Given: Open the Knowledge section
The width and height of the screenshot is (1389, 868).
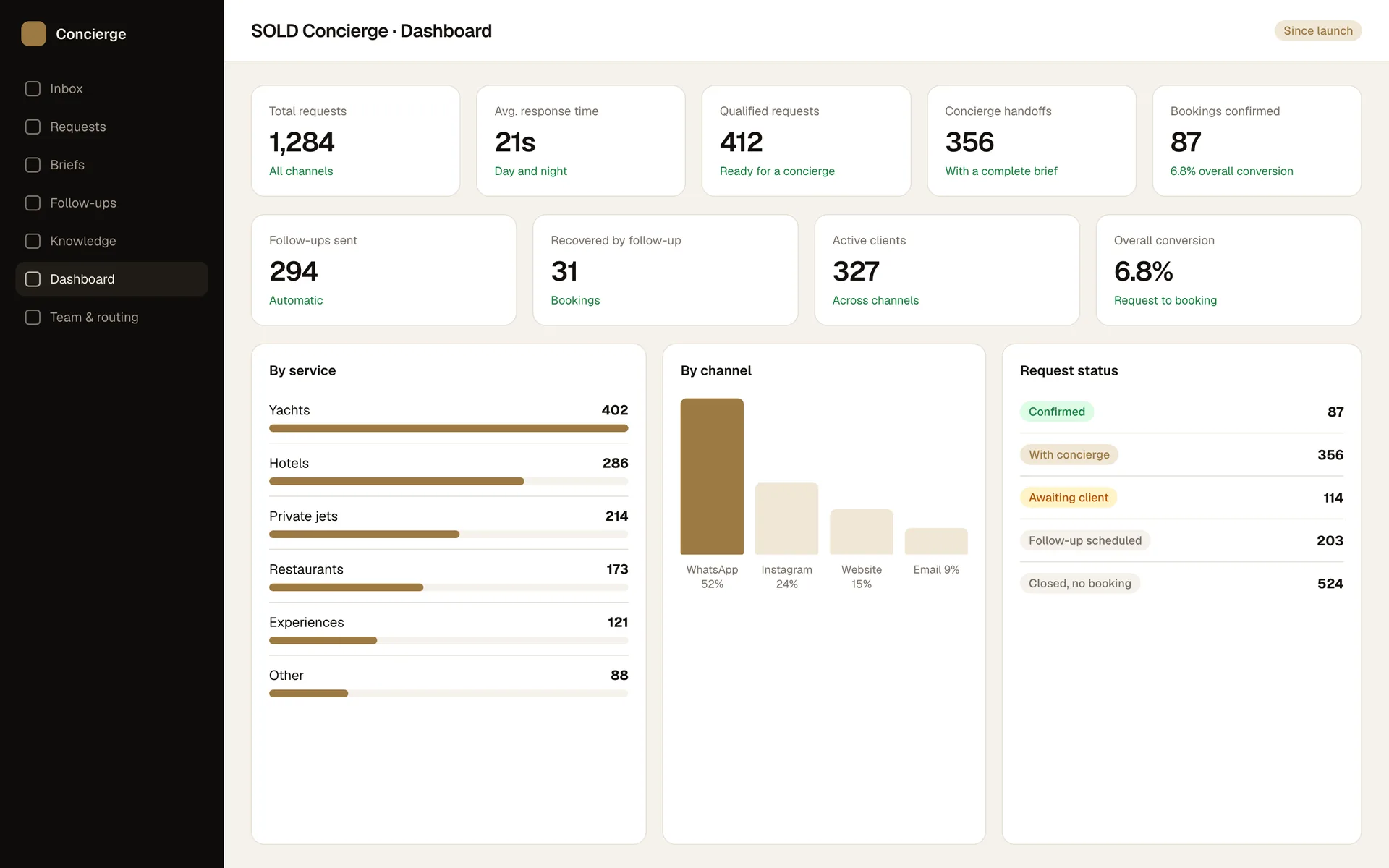Looking at the screenshot, I should (x=111, y=241).
